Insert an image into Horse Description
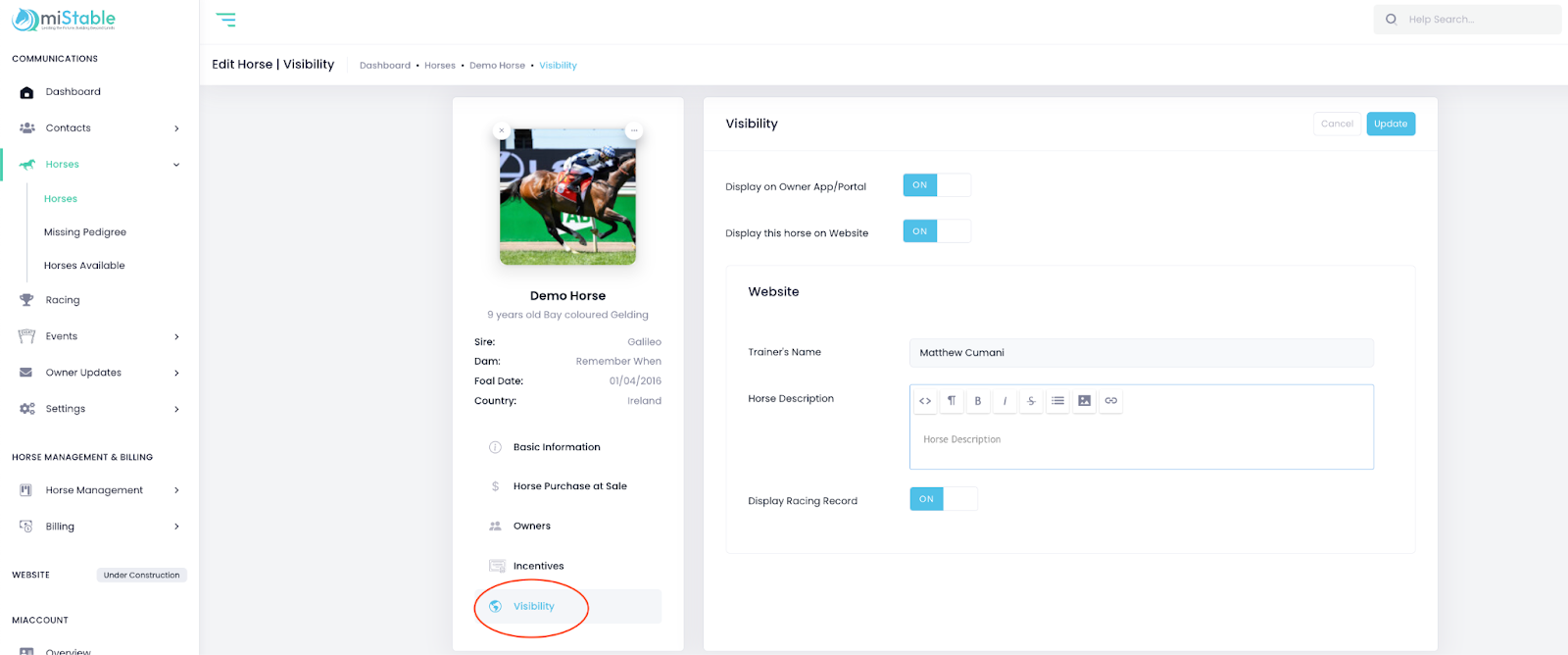This screenshot has width=1568, height=655. click(x=1084, y=401)
